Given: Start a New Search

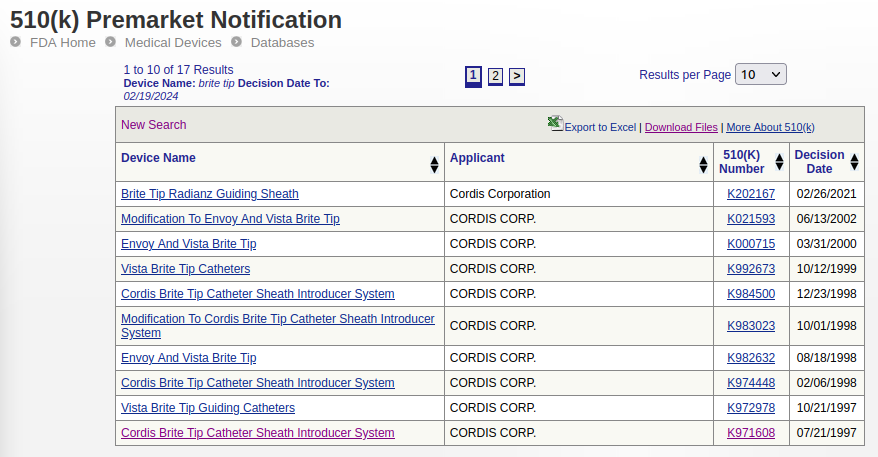Looking at the screenshot, I should coord(153,125).
